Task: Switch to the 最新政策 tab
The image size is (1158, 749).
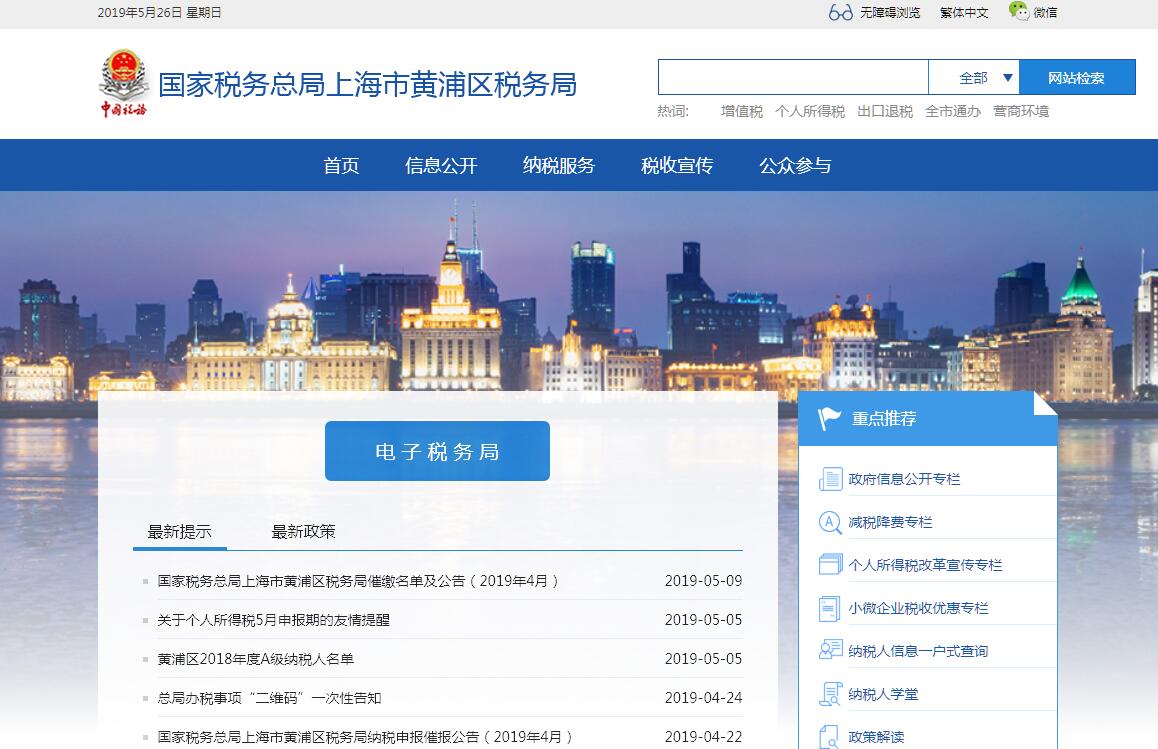Action: [x=303, y=532]
